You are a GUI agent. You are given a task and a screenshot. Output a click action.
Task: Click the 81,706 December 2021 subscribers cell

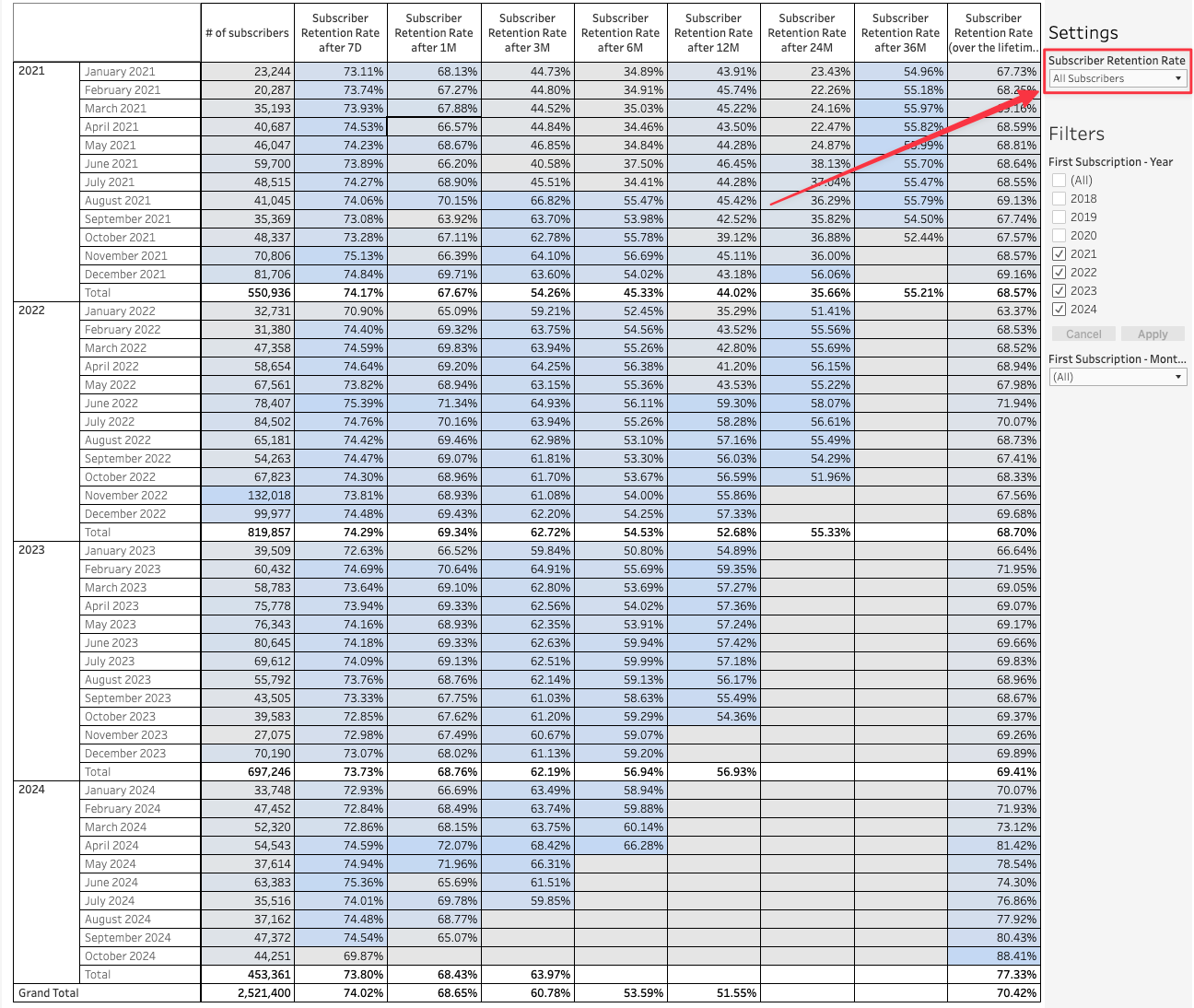[248, 275]
